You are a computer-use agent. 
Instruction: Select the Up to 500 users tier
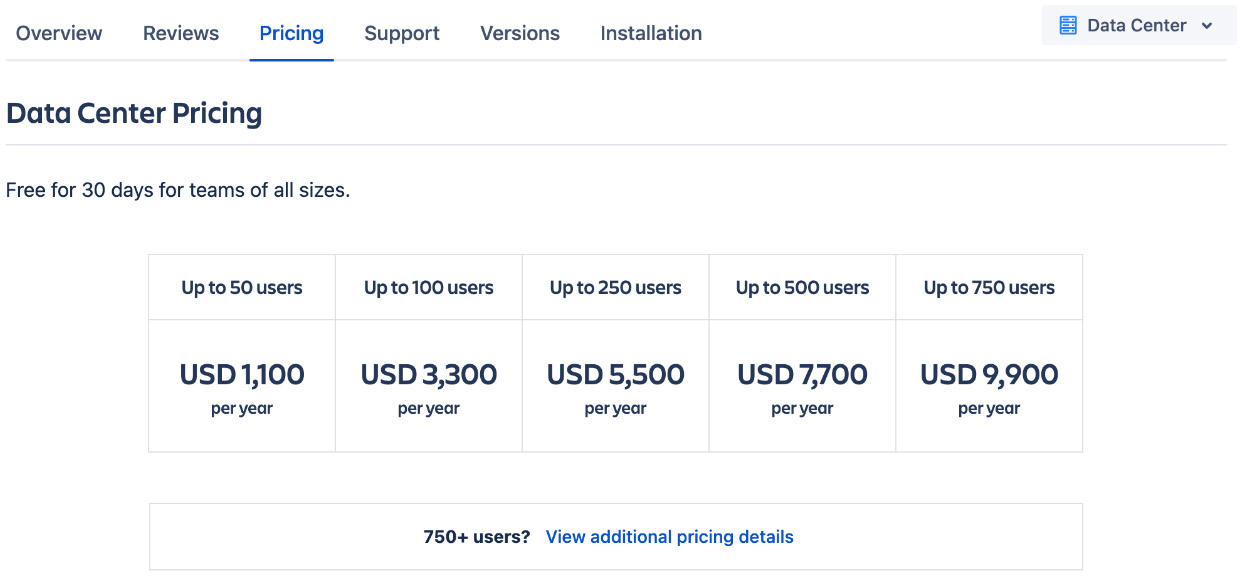[x=801, y=287]
